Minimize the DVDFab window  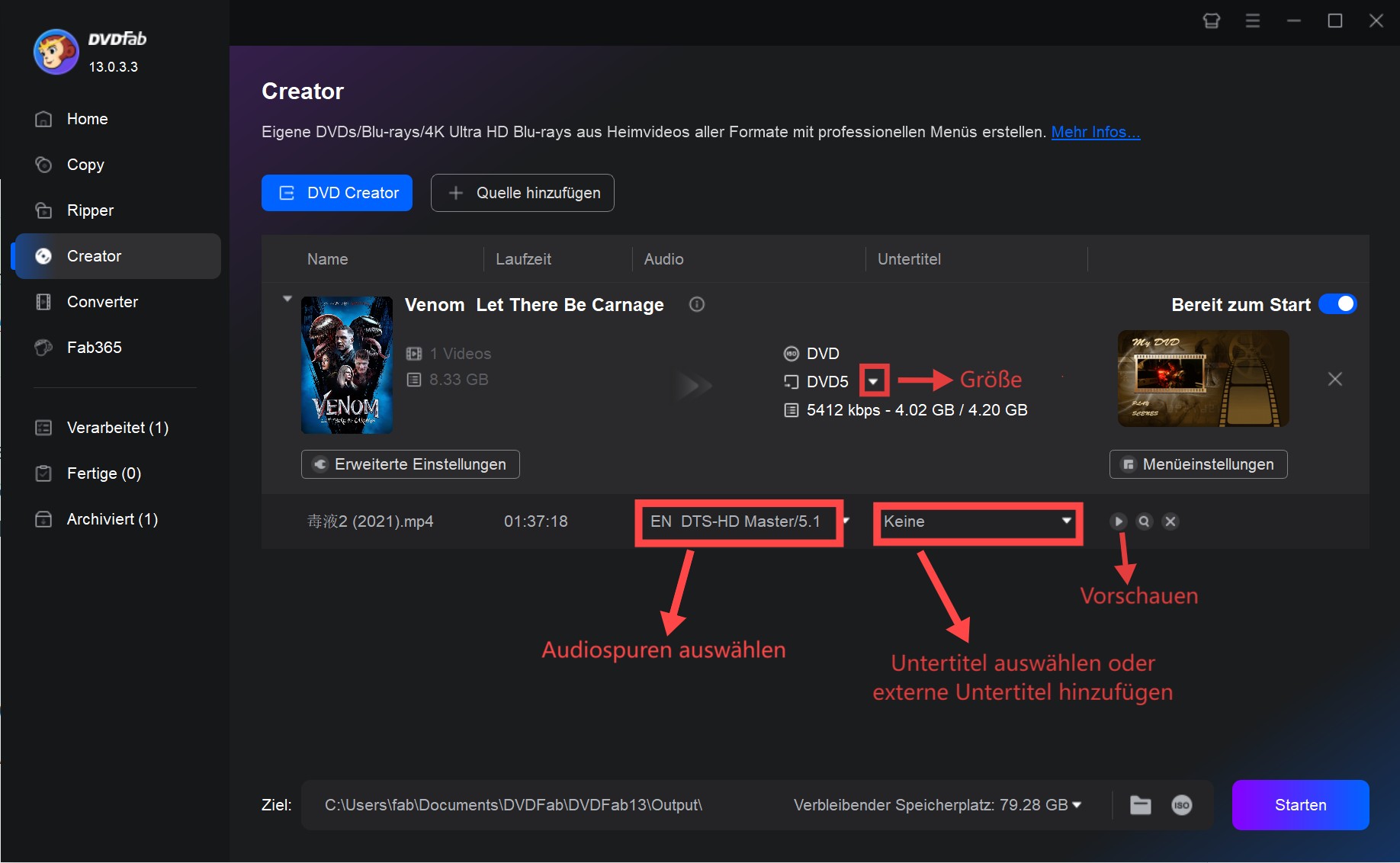point(1294,21)
